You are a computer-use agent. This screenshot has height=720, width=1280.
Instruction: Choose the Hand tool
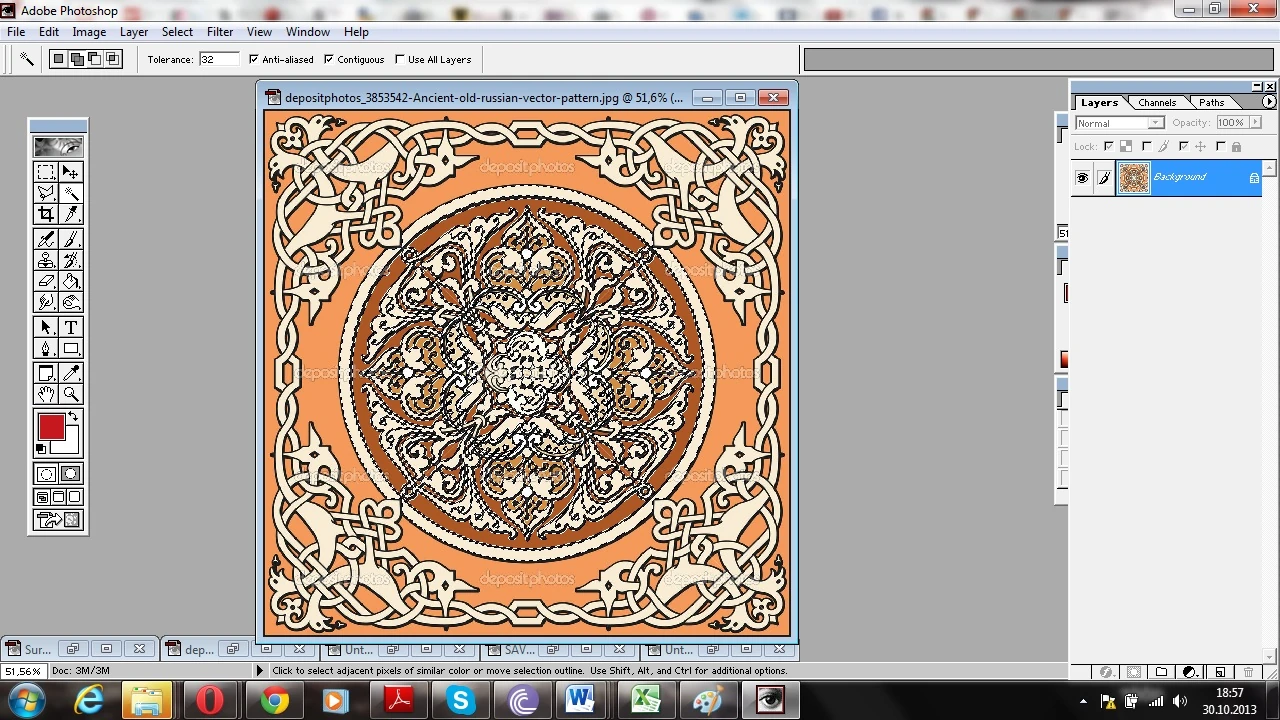click(x=46, y=394)
